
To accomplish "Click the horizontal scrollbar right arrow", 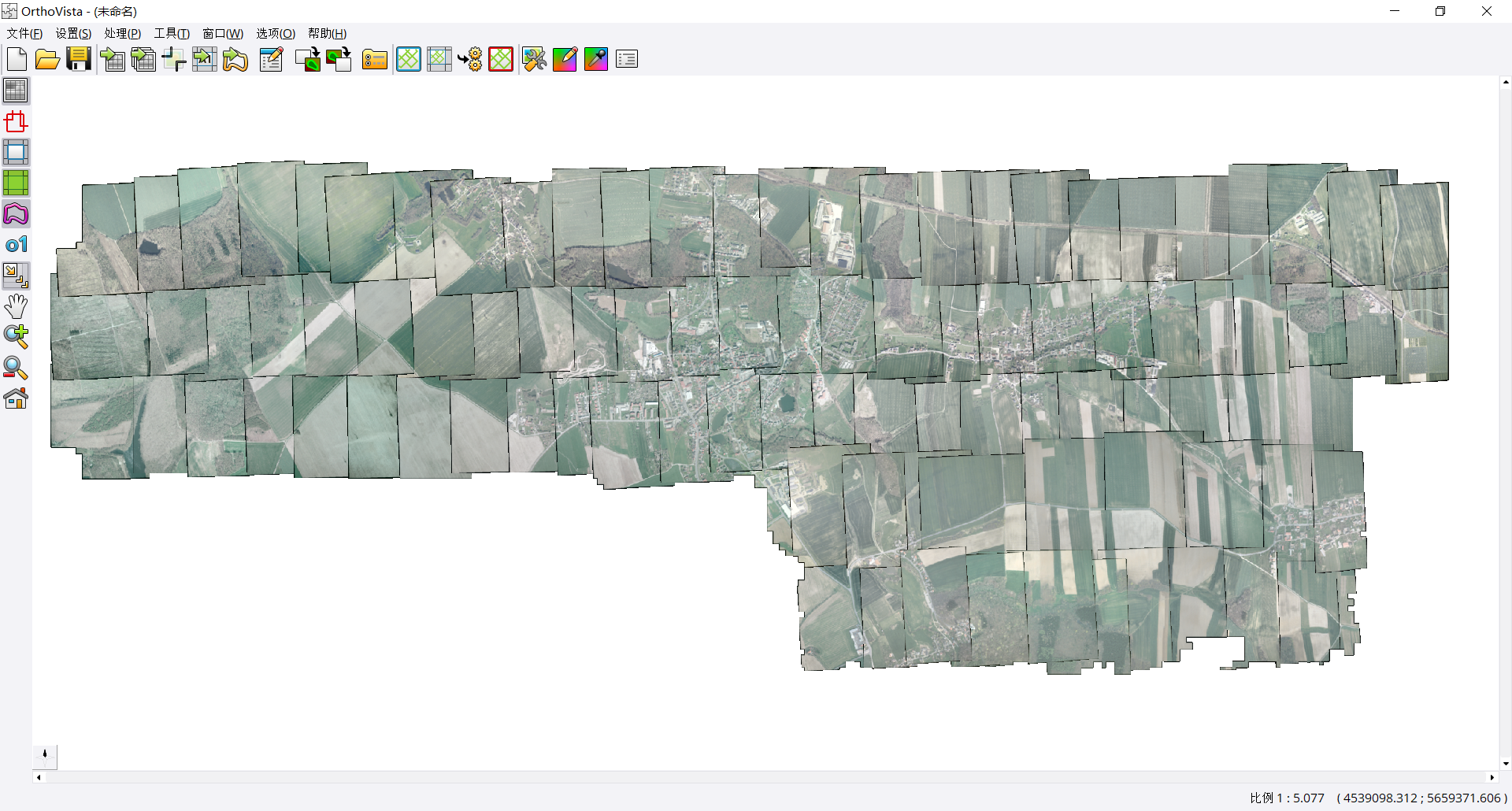I will pos(1492,777).
